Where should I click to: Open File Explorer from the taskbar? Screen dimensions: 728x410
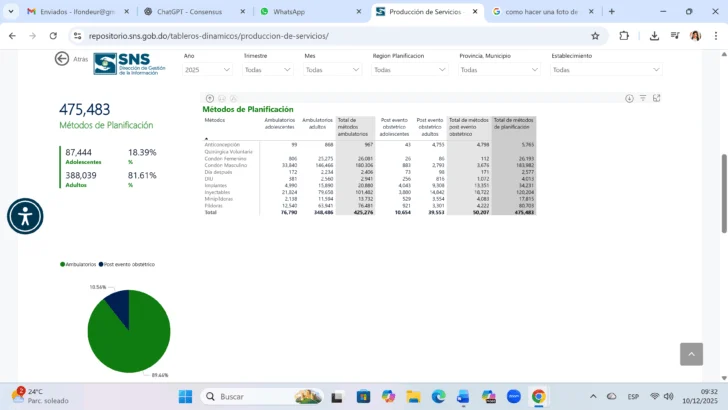tap(412, 396)
